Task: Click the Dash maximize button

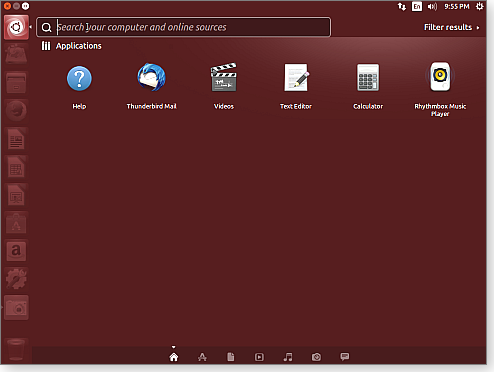Action: tap(25, 6)
